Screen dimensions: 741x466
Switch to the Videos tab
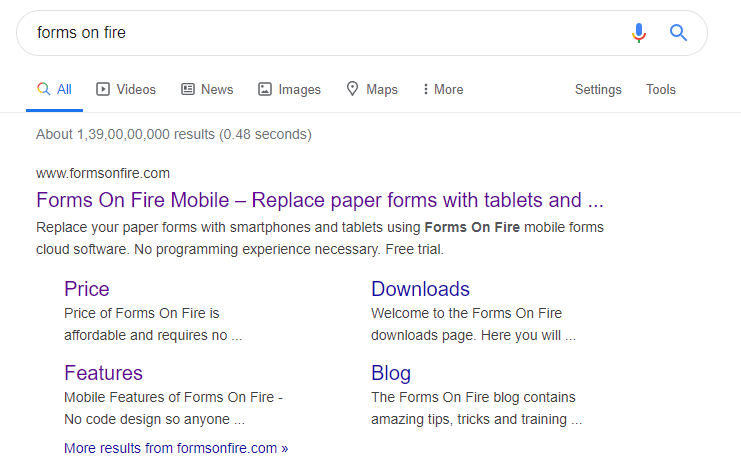pyautogui.click(x=126, y=89)
